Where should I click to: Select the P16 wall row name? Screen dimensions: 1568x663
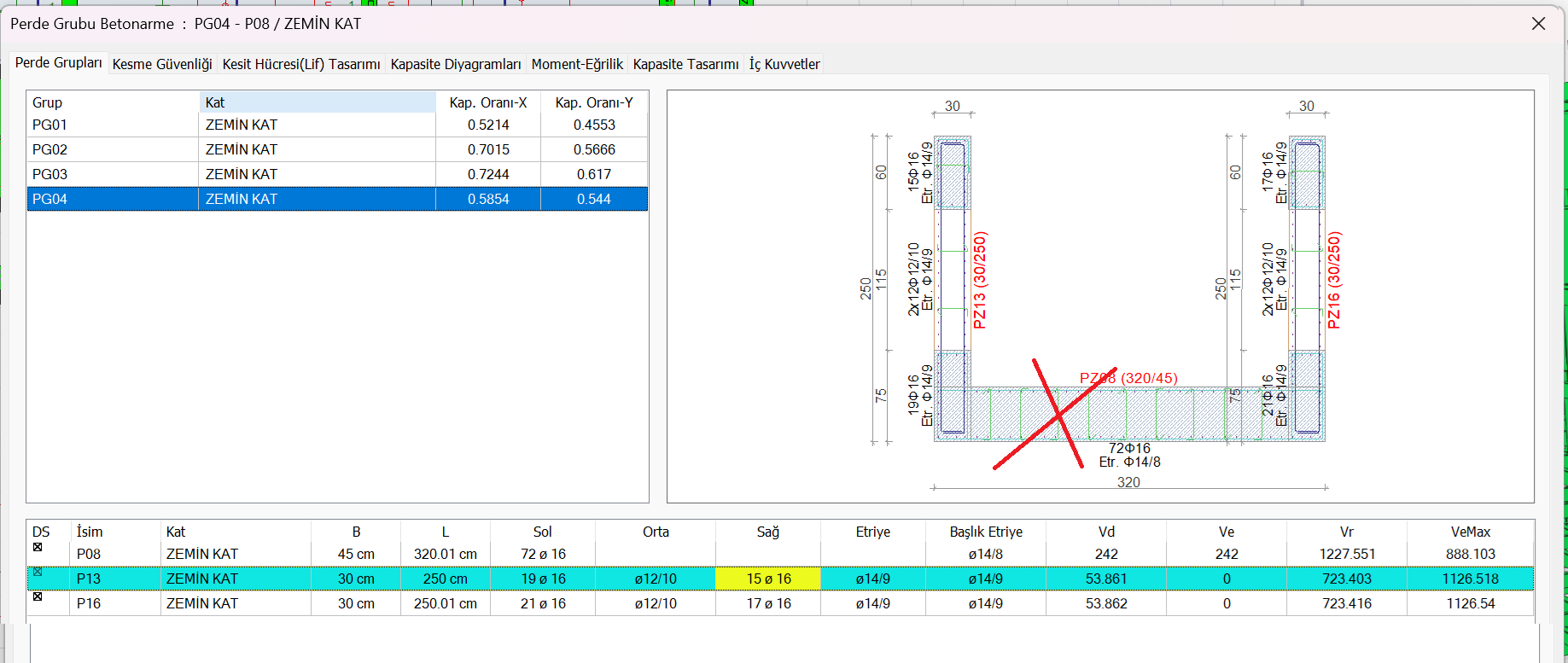(x=89, y=603)
